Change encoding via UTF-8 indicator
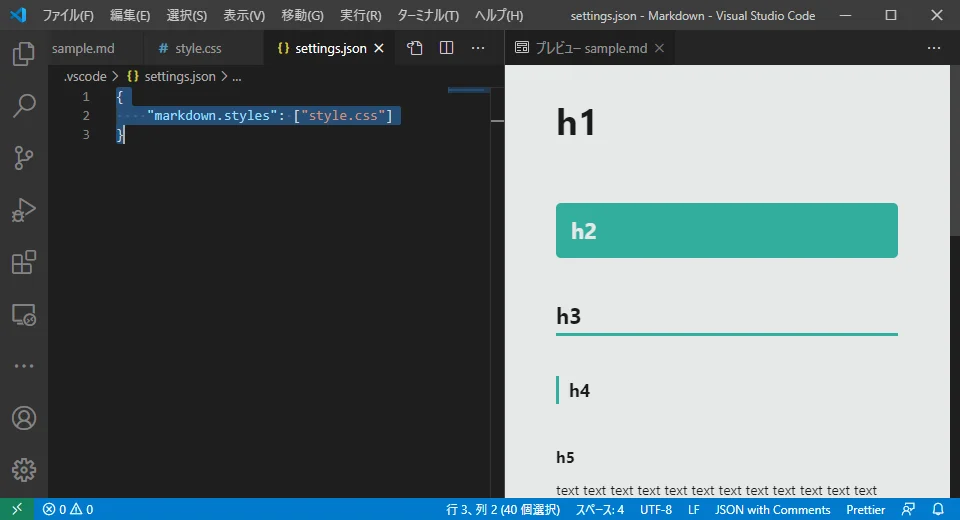This screenshot has height=520, width=960. point(656,509)
